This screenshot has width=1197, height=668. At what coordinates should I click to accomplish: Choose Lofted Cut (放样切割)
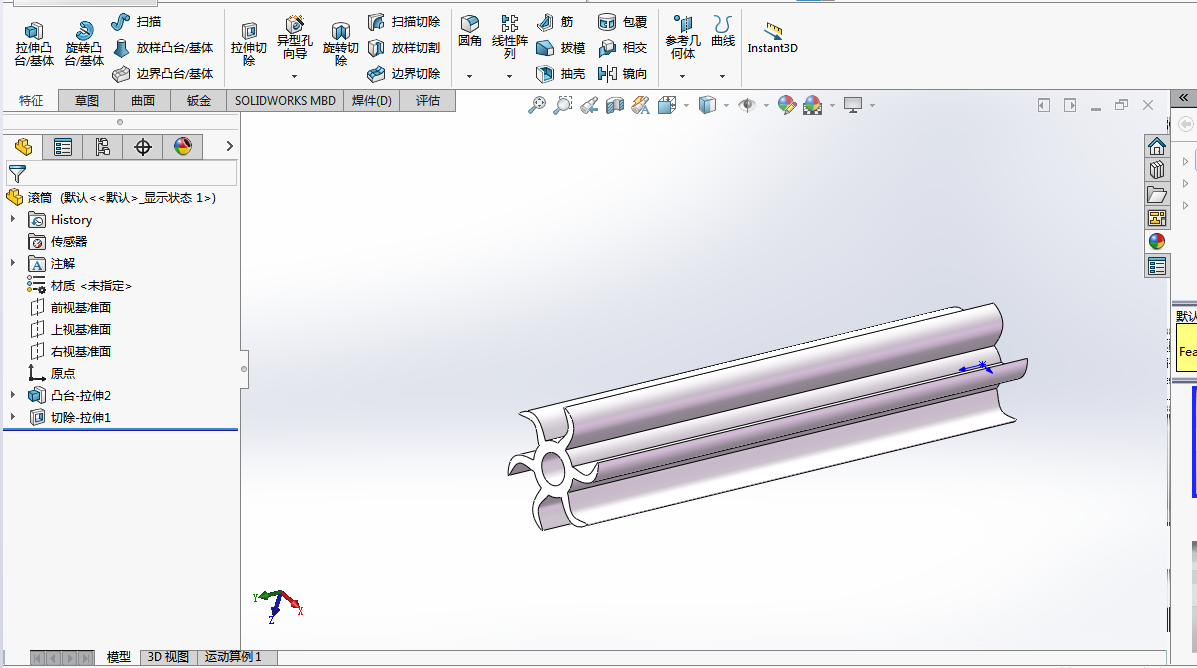click(404, 48)
